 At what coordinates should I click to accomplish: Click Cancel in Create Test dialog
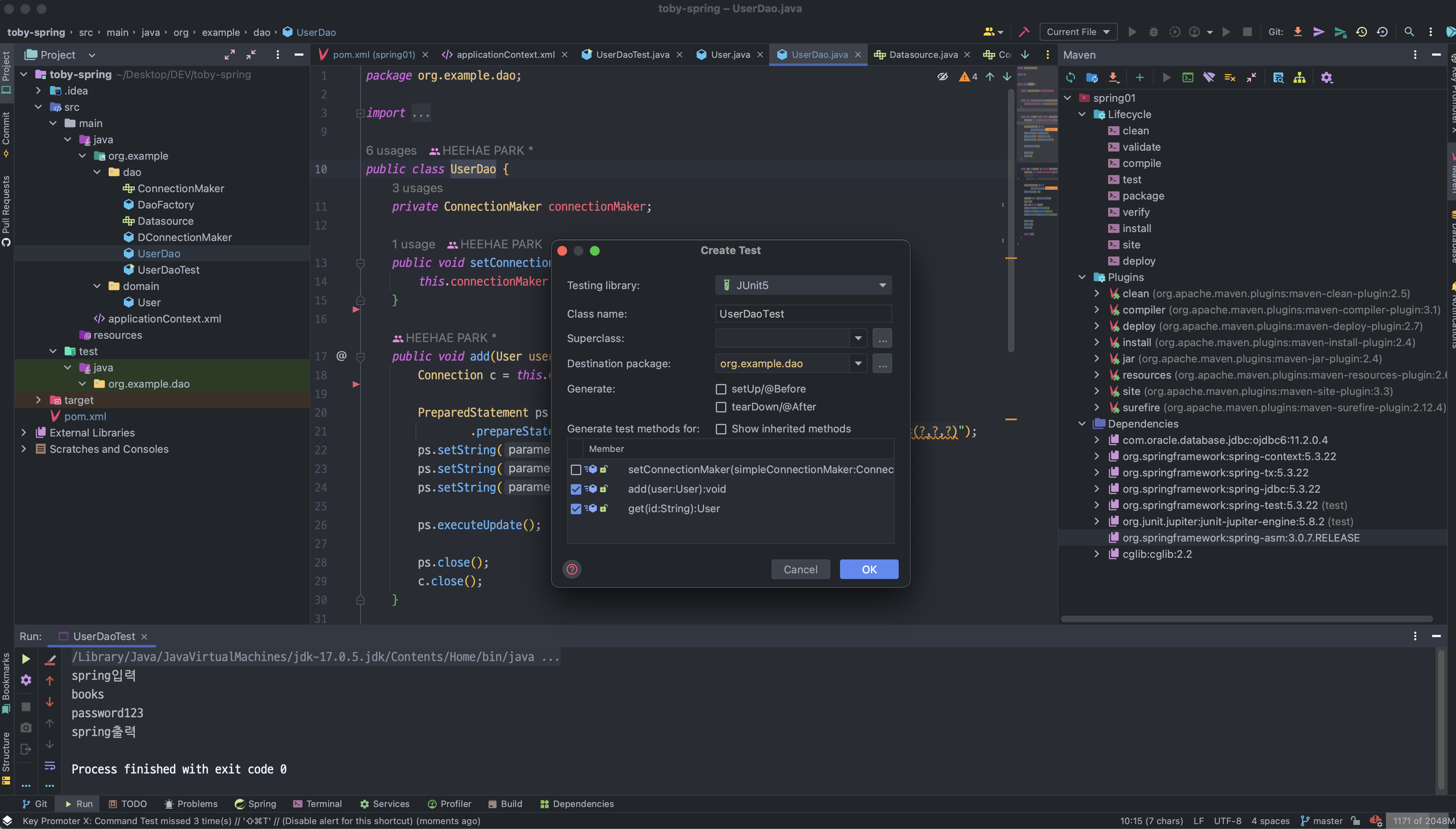pos(800,569)
